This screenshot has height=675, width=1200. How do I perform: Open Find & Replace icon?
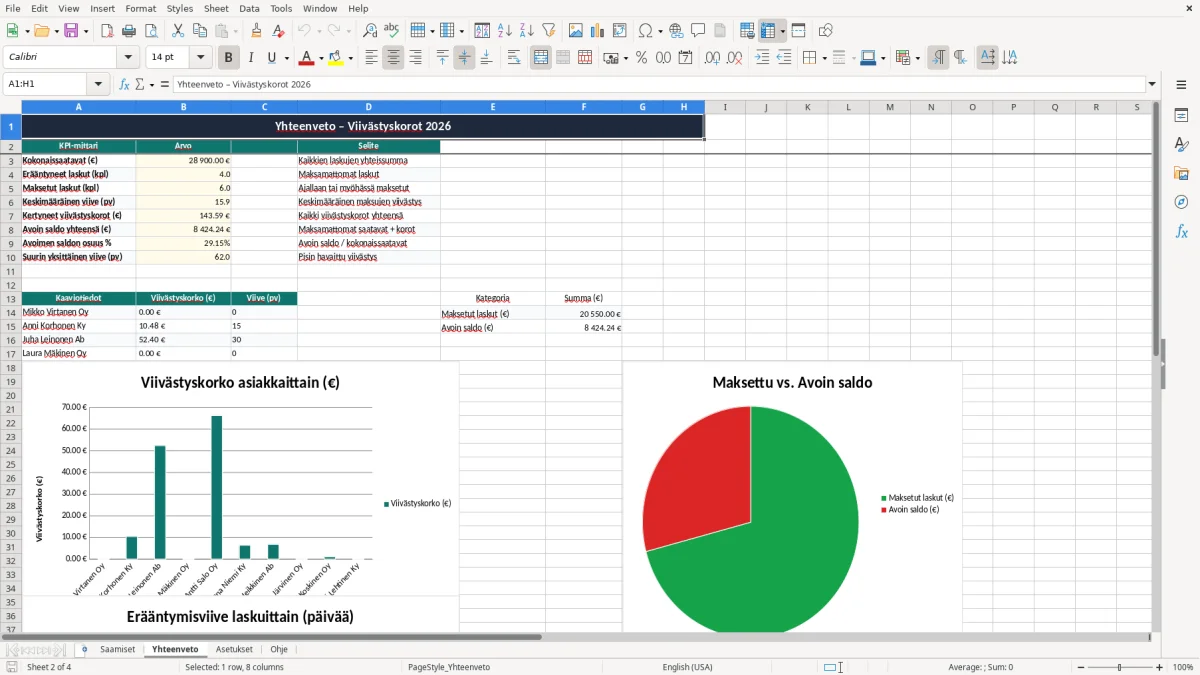tap(370, 31)
